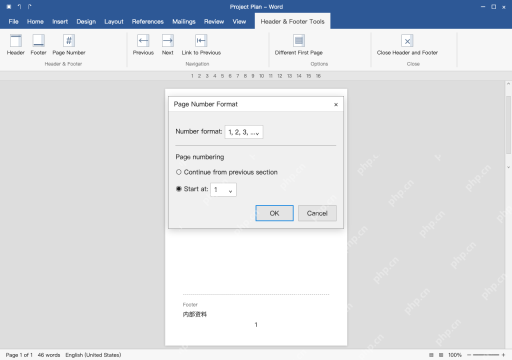The width and height of the screenshot is (512, 360).
Task: Switch to the References tab
Action: click(x=148, y=22)
